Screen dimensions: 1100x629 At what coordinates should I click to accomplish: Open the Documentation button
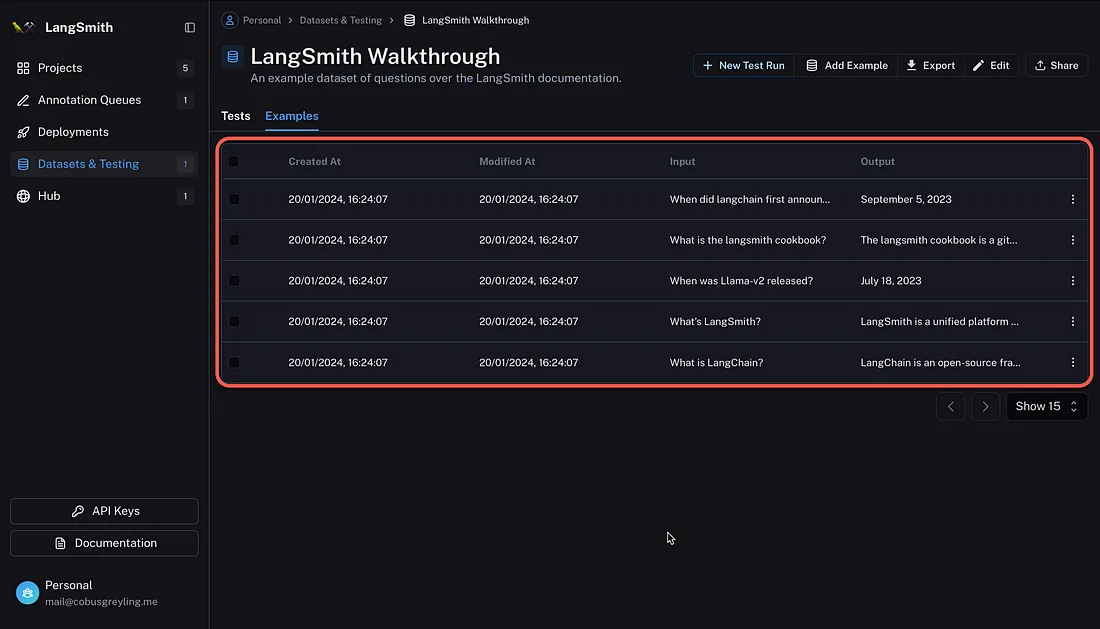pos(105,543)
